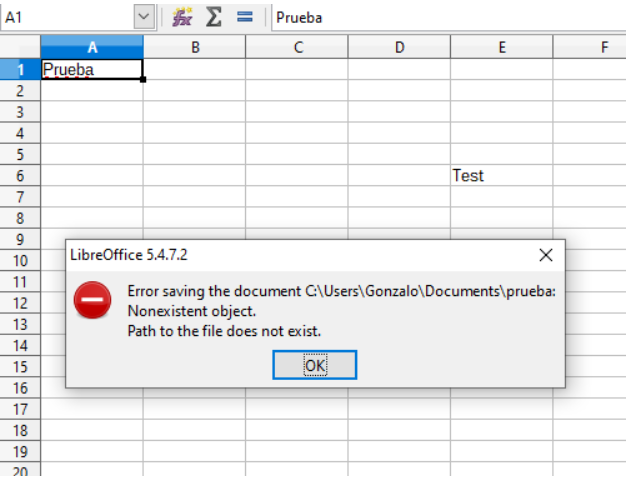Click cell E6 containing Test

click(x=501, y=176)
